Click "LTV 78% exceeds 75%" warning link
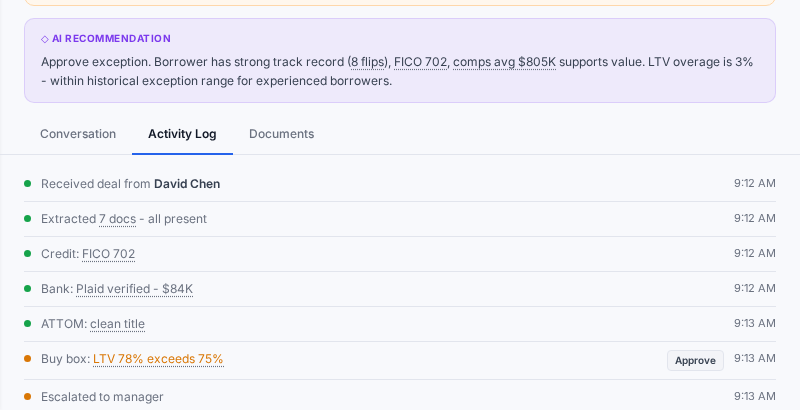 pos(158,359)
